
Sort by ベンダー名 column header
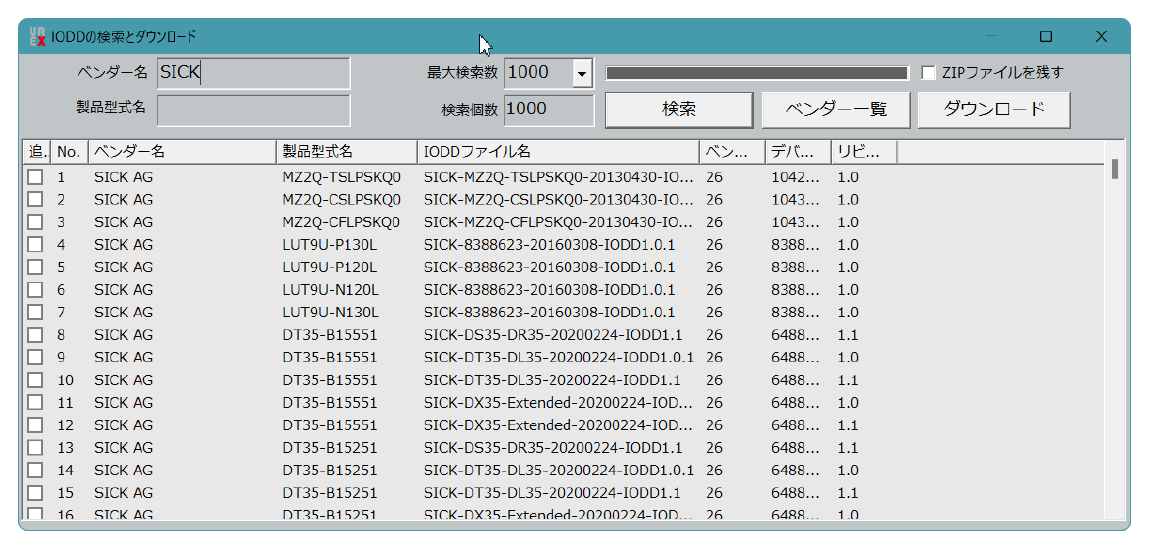pos(181,152)
